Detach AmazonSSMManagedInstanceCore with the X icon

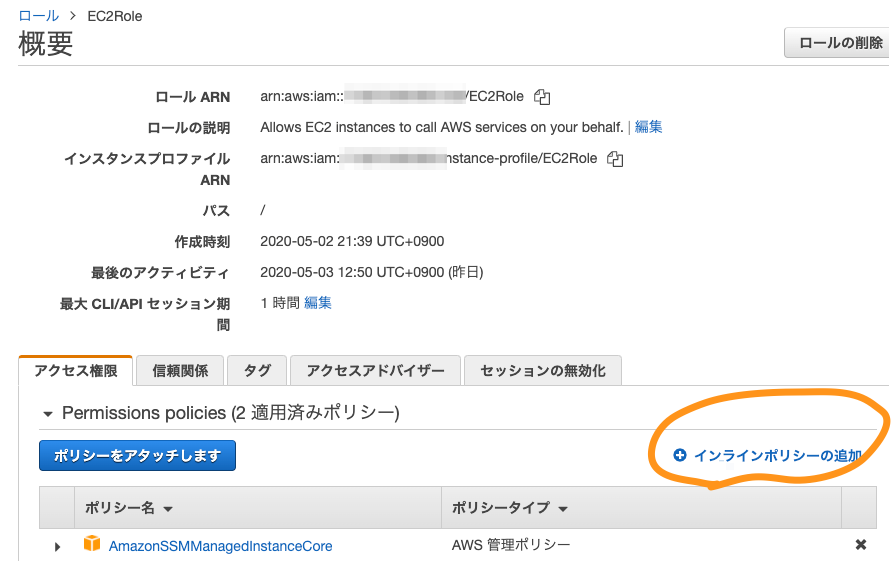point(861,545)
